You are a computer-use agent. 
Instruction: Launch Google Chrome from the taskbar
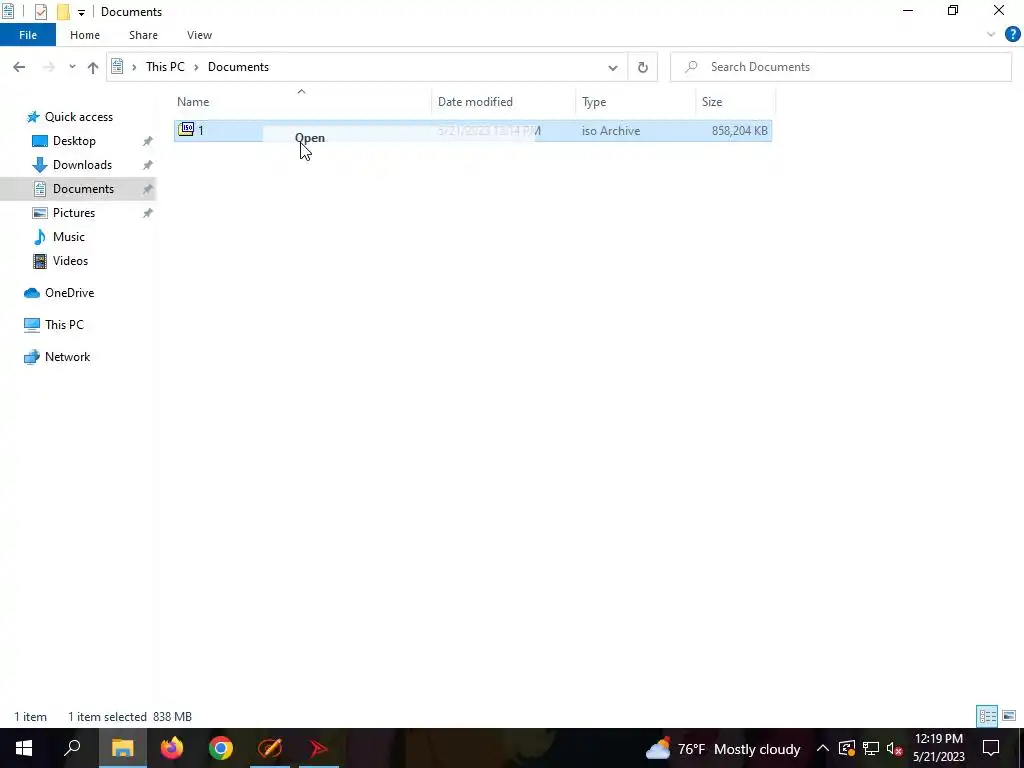221,748
